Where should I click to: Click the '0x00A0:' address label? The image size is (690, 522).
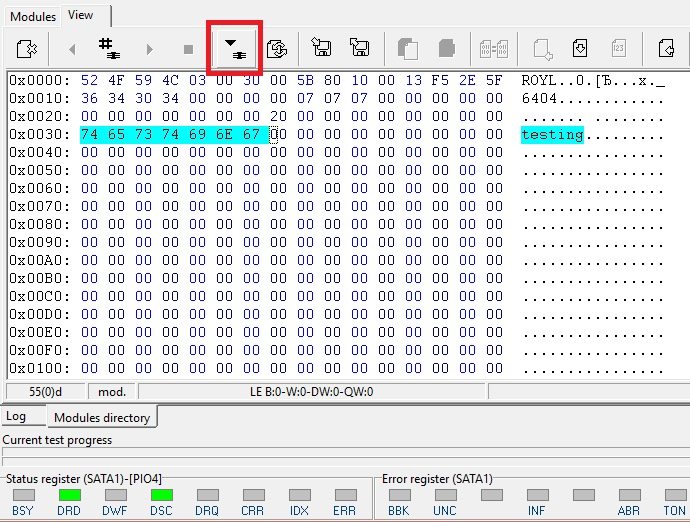click(x=40, y=260)
